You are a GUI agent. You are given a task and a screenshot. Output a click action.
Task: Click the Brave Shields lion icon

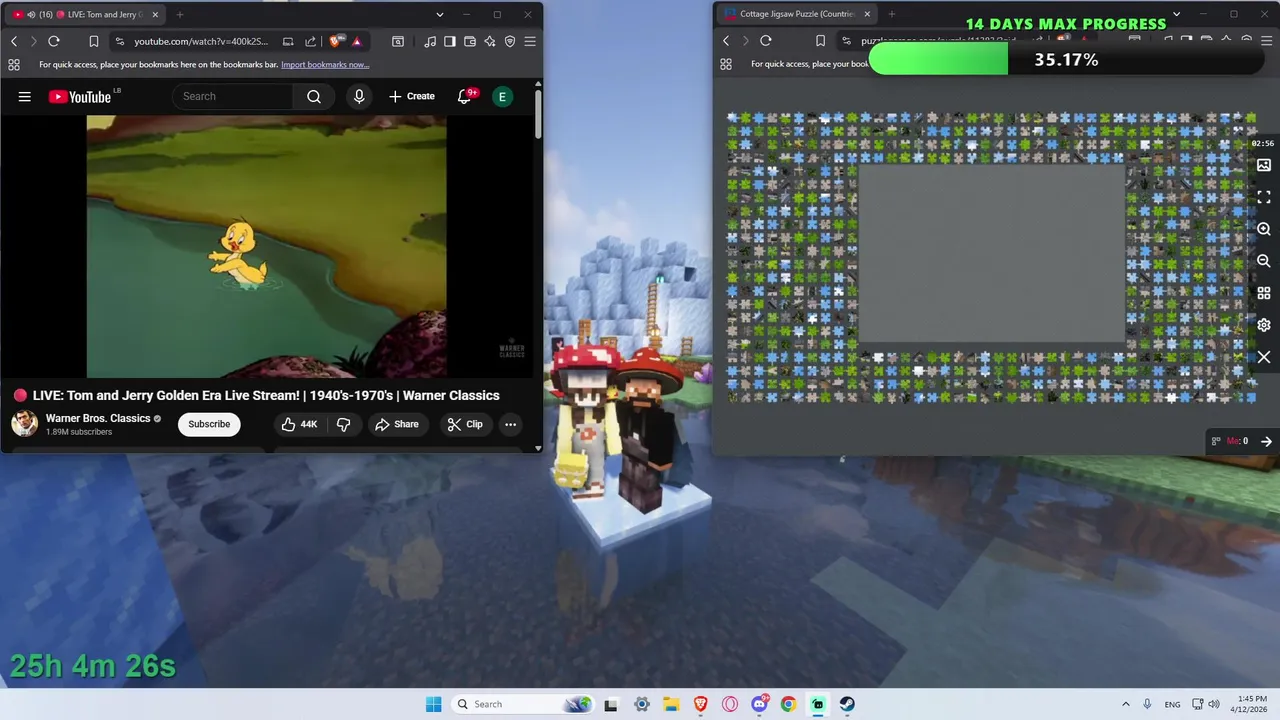coord(336,41)
